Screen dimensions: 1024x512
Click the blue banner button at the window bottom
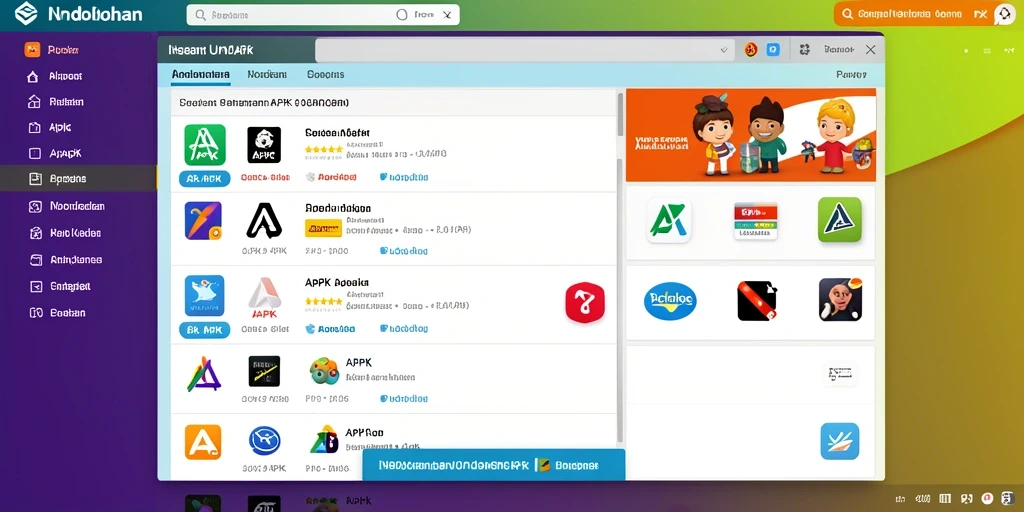[x=494, y=465]
